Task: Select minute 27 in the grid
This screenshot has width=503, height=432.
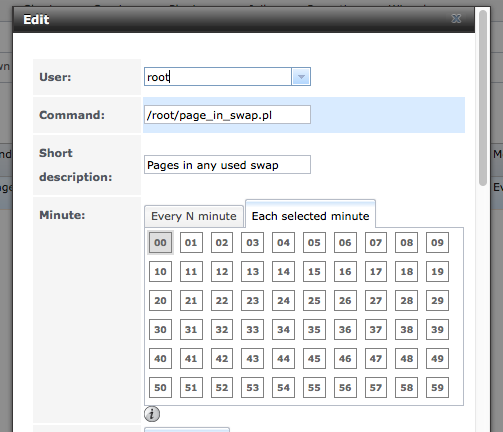Action: (x=376, y=301)
